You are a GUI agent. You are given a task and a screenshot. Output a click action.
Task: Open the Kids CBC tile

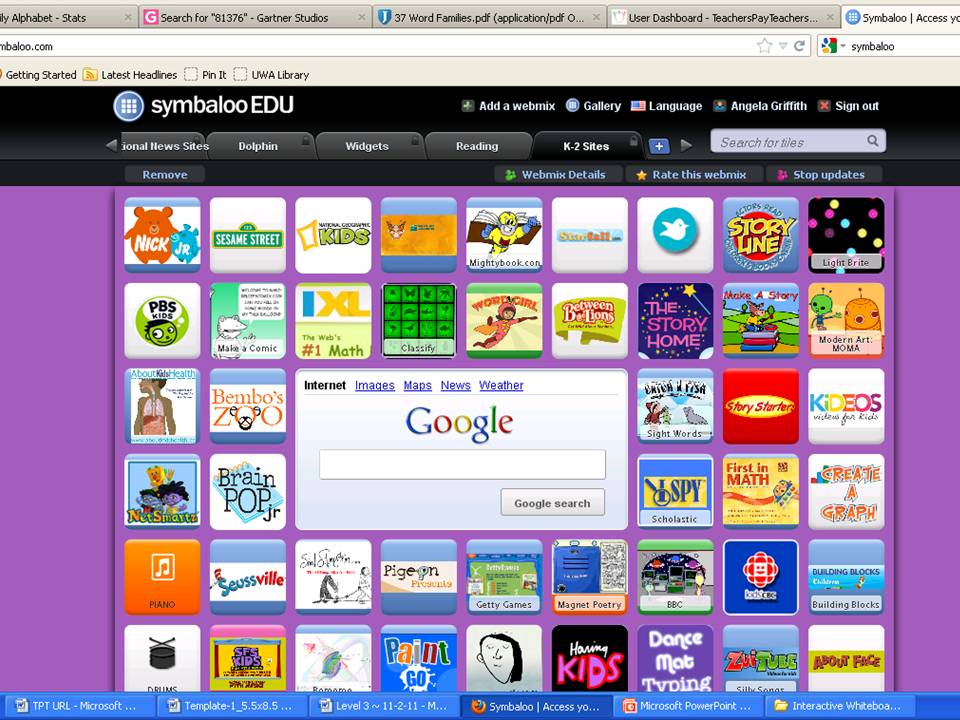760,577
